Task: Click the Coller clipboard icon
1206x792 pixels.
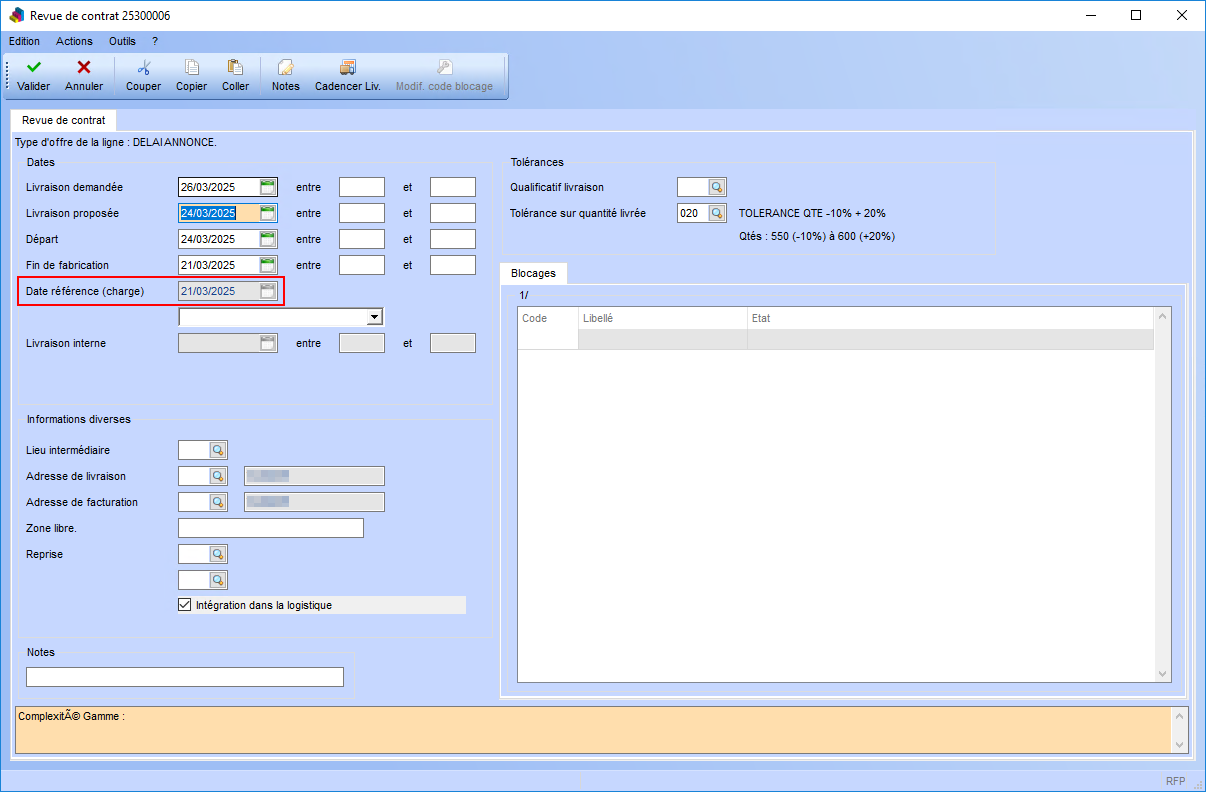Action: [235, 68]
